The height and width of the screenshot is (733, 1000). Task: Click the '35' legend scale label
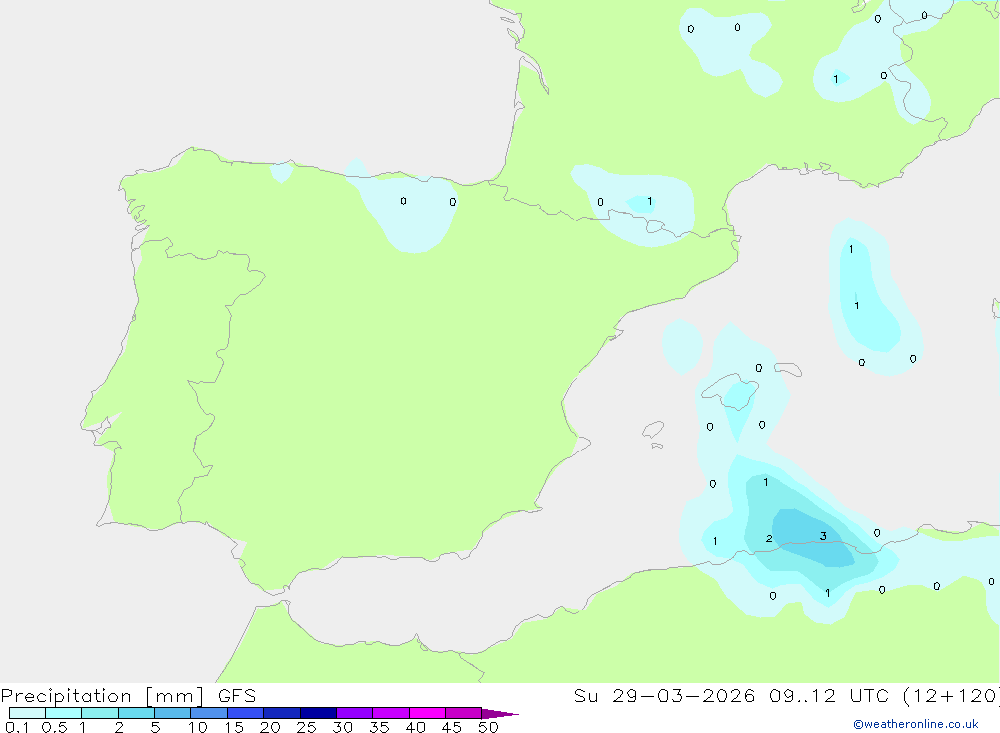click(379, 727)
